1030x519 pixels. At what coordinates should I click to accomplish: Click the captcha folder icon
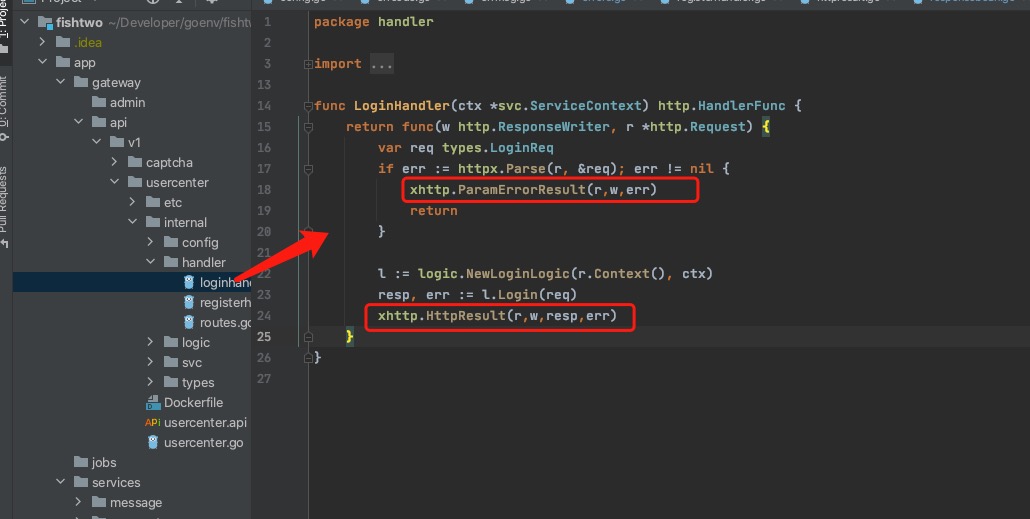click(x=135, y=162)
